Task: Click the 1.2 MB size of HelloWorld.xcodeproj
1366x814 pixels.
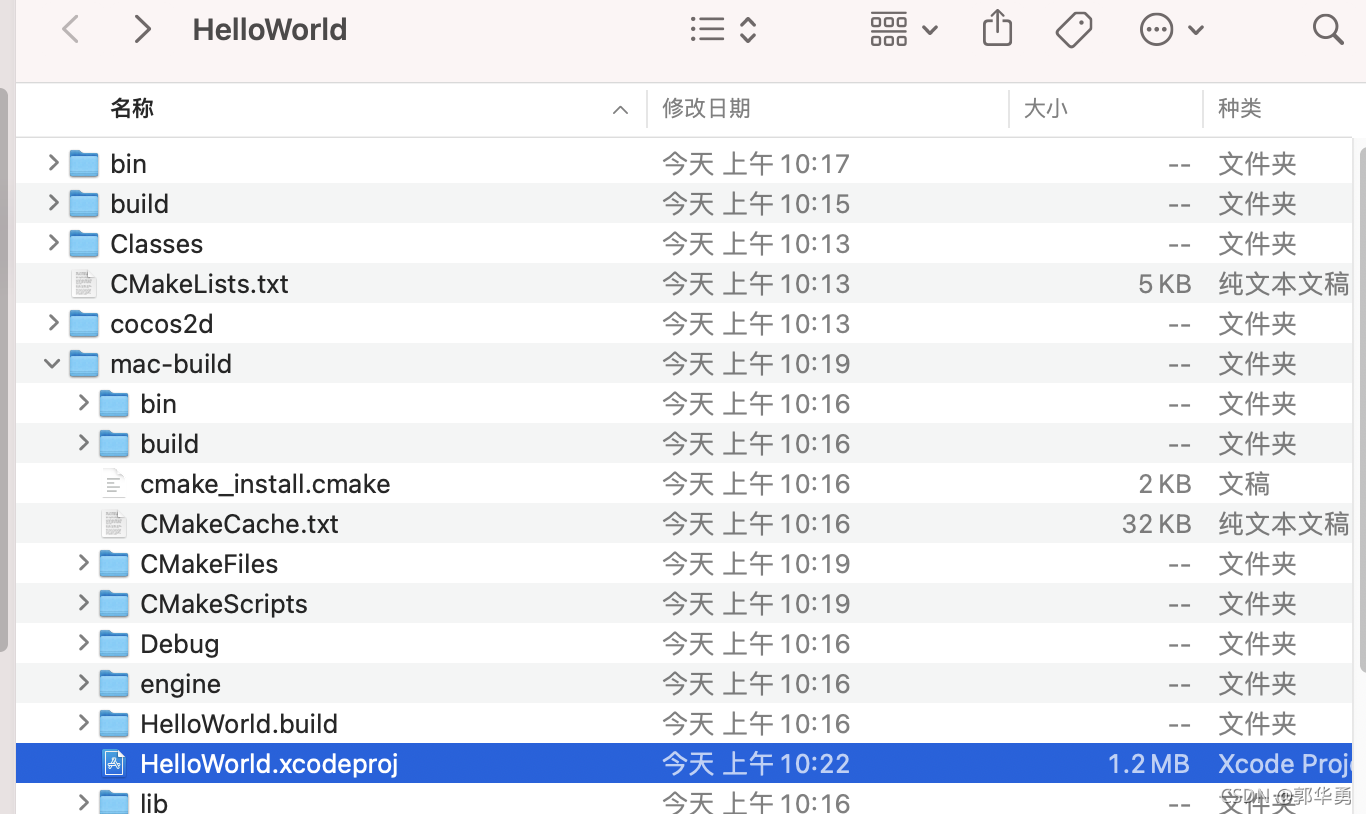Action: (1149, 764)
